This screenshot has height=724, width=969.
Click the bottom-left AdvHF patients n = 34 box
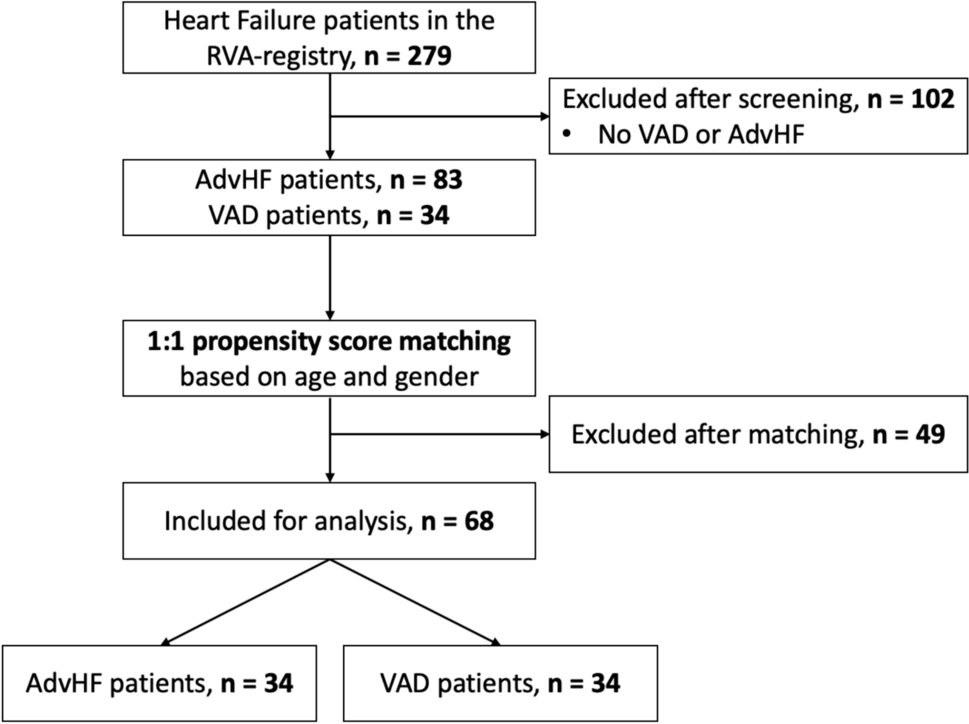158,682
